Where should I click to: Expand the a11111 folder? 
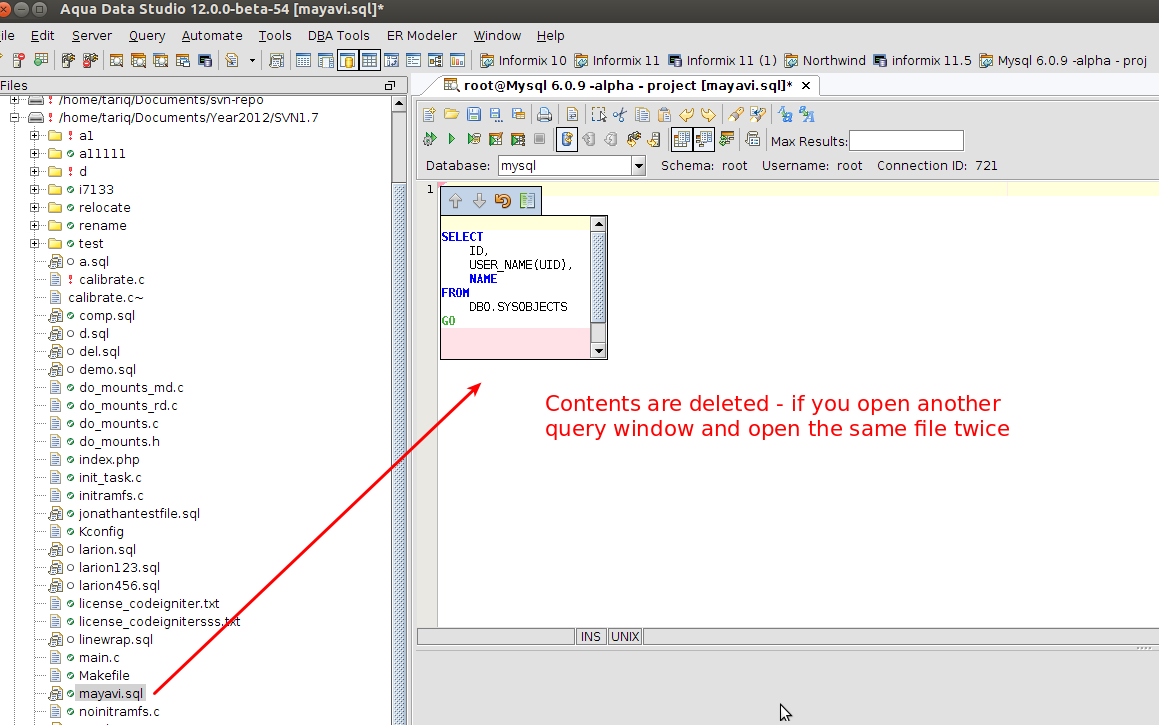click(x=34, y=154)
